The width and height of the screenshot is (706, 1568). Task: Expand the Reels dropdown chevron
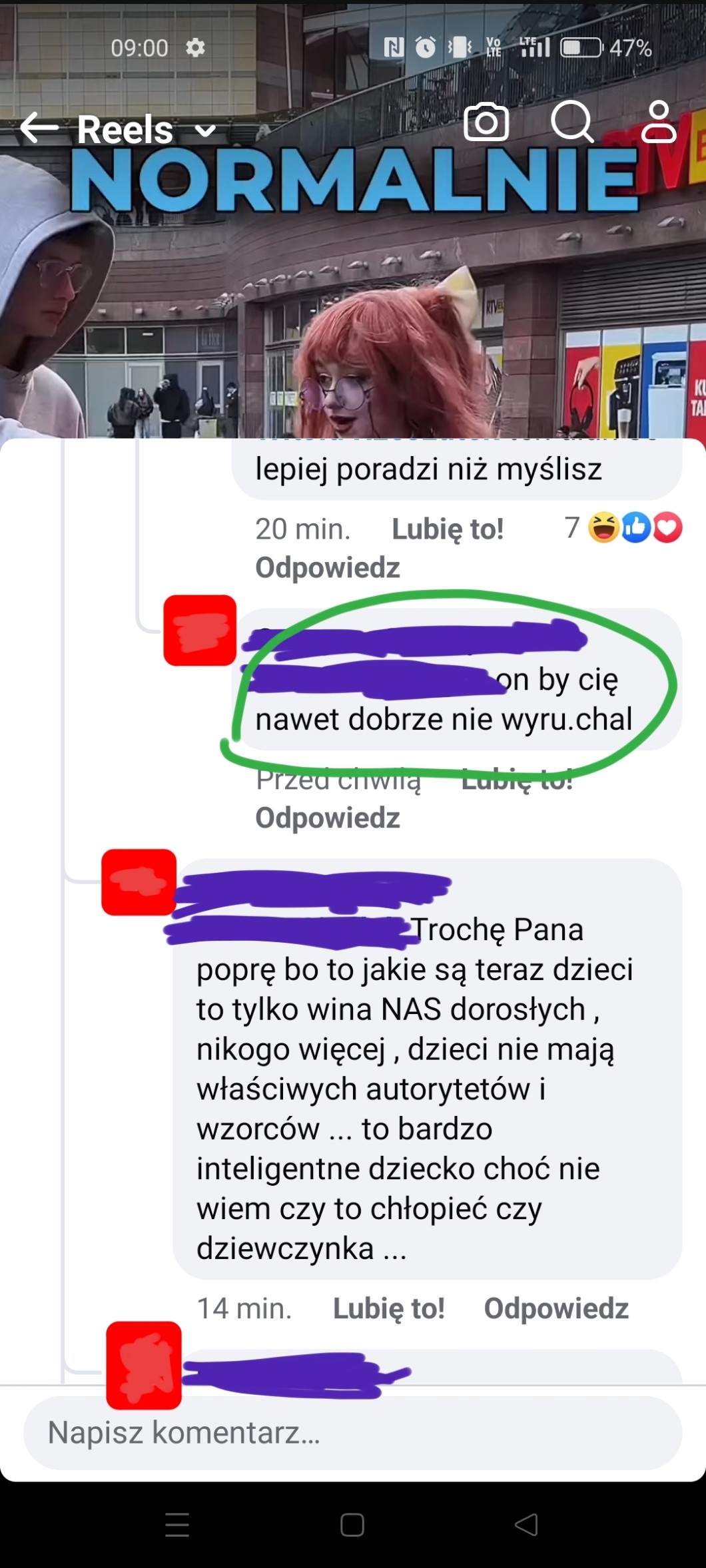pos(206,131)
